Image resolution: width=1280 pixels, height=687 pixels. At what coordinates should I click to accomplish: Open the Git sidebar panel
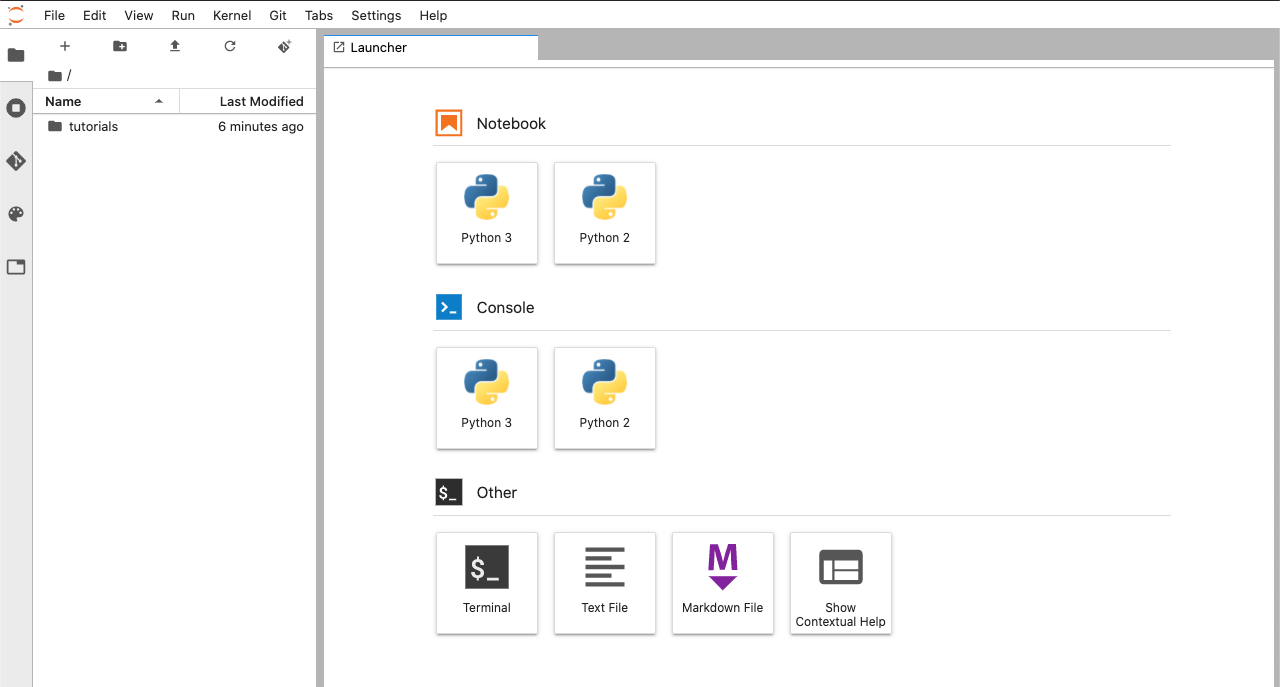(16, 161)
